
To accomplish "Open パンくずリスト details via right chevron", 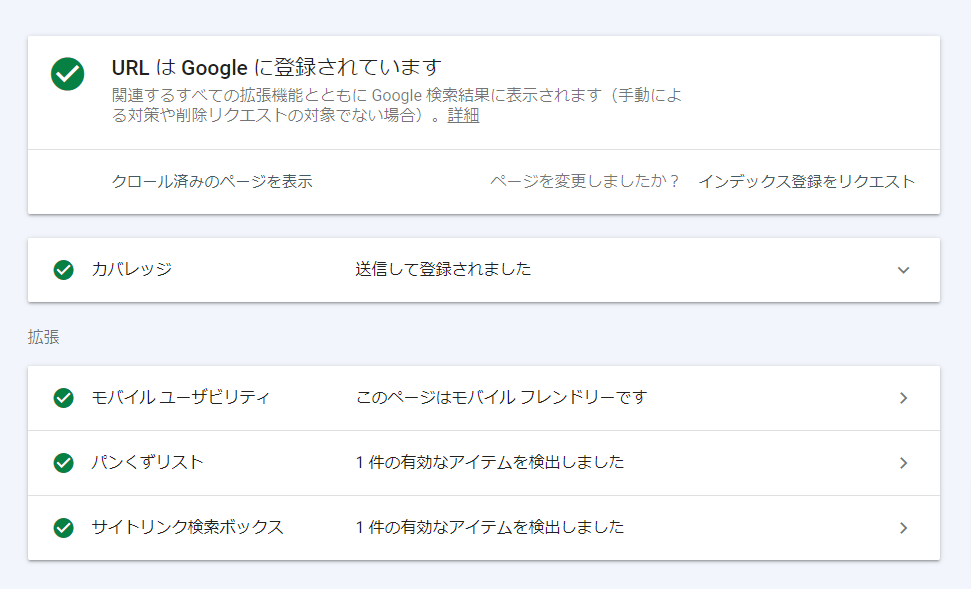I will [x=903, y=463].
